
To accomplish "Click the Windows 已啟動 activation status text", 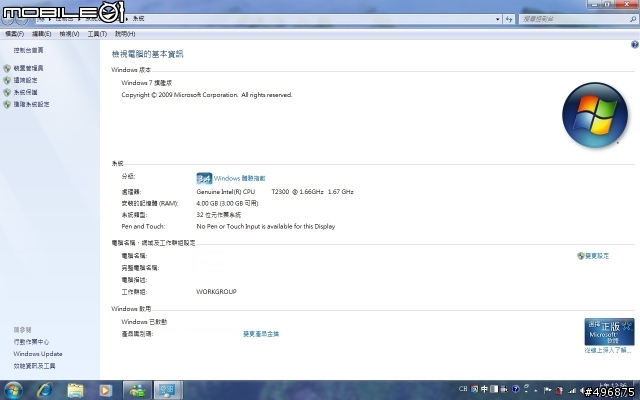I will [144, 322].
